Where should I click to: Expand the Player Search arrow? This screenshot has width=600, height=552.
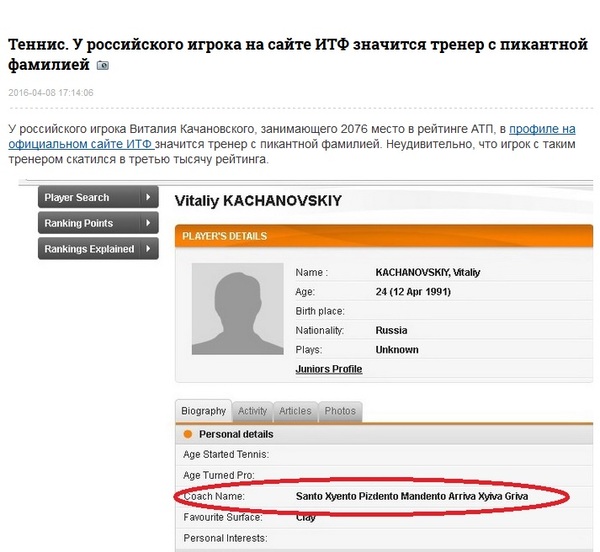(148, 197)
